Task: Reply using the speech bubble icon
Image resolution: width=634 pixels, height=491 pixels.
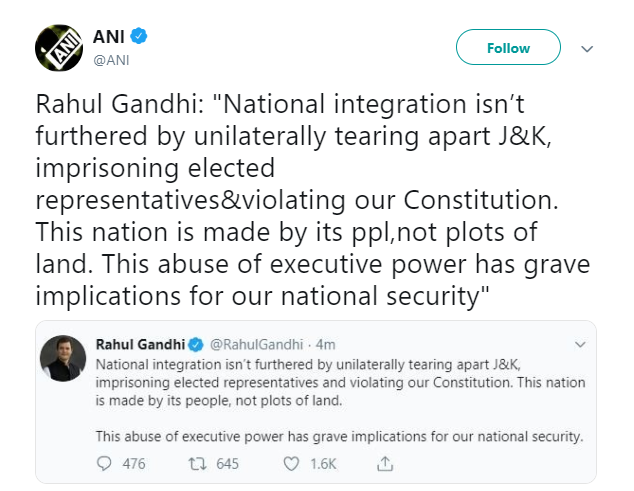Action: click(104, 464)
